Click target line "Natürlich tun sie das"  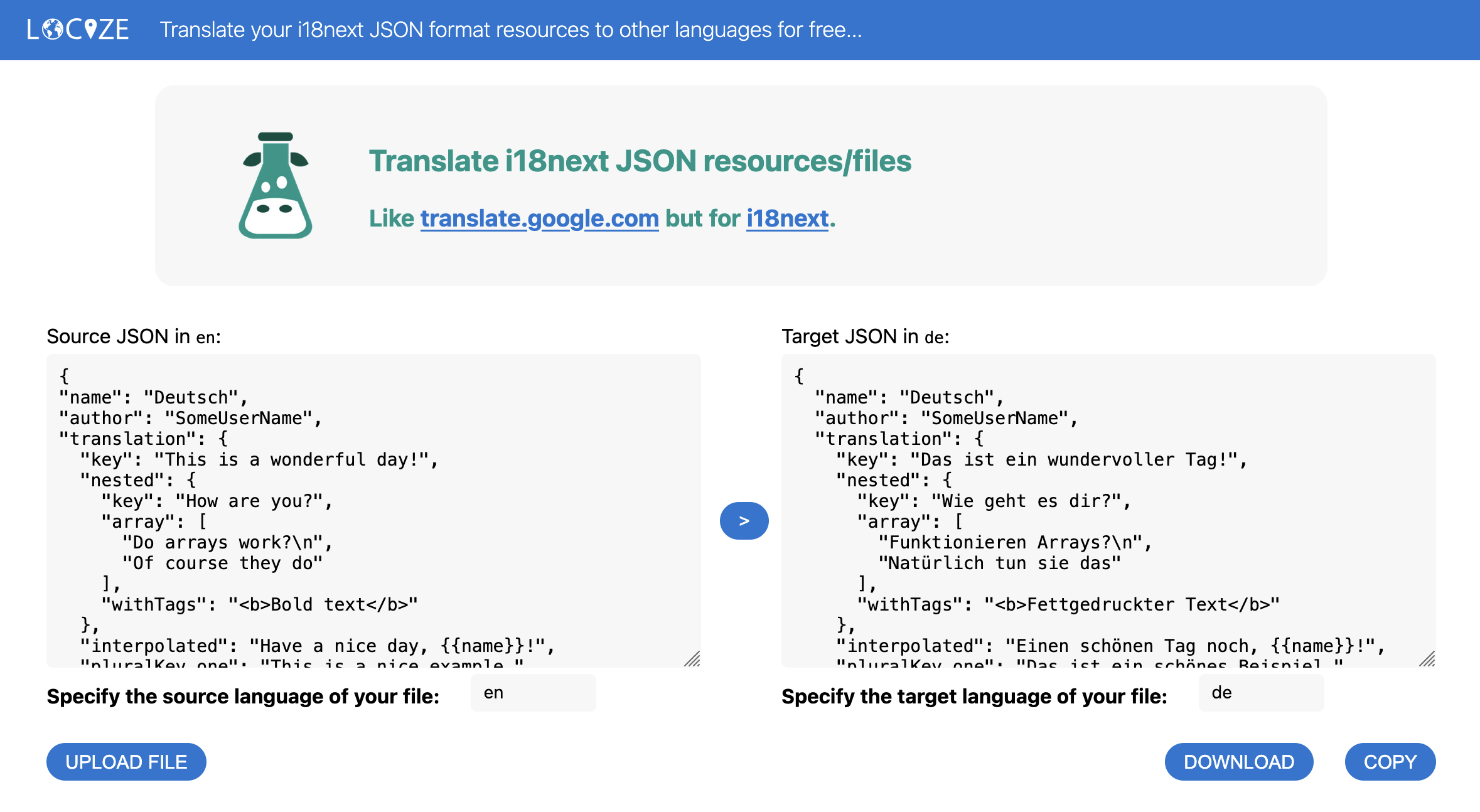click(1000, 563)
